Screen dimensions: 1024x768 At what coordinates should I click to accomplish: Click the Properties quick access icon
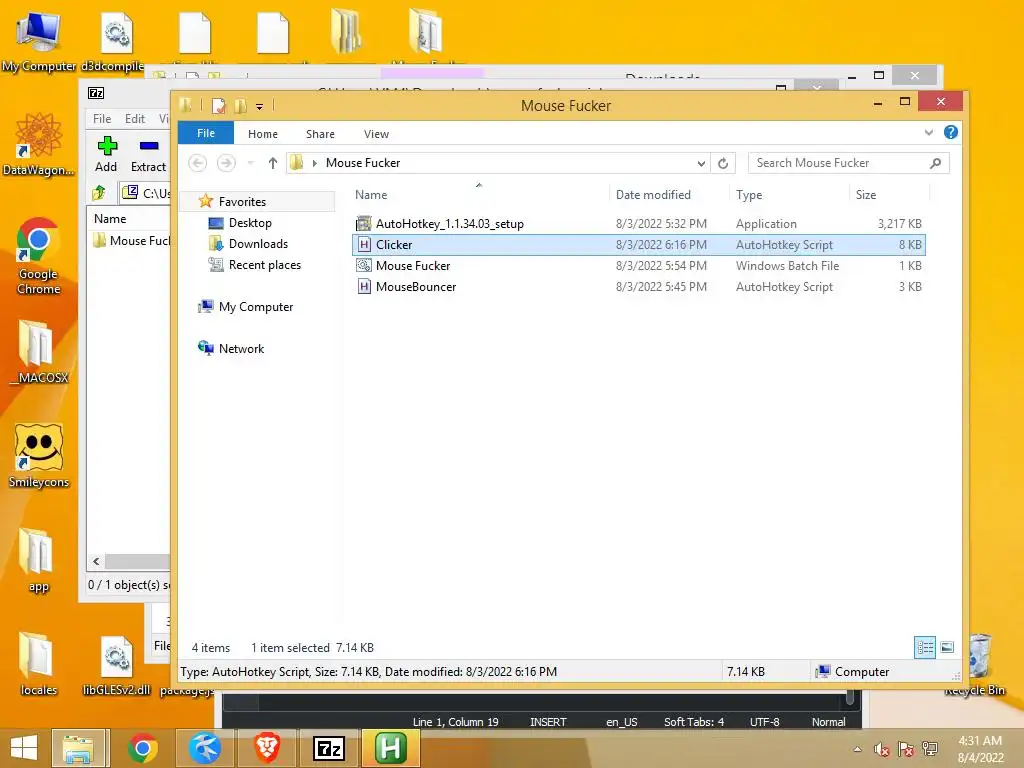pyautogui.click(x=219, y=106)
